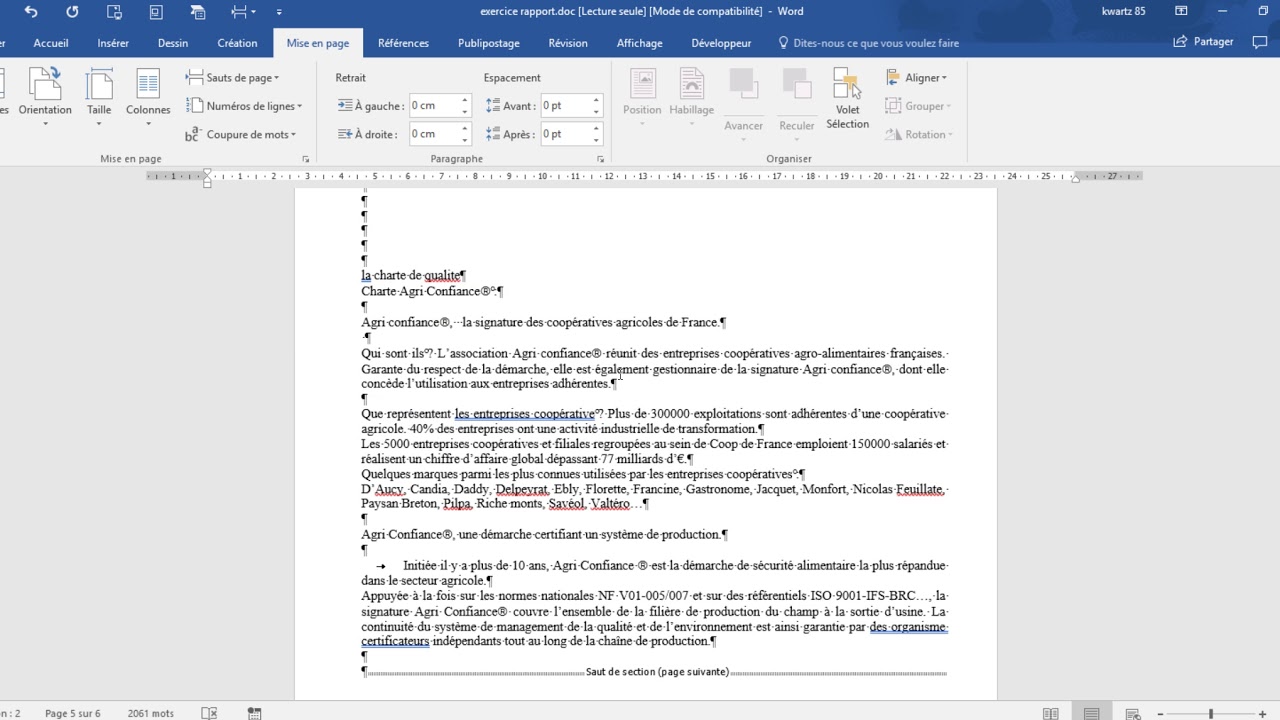Click the zoom out minus button
The width and height of the screenshot is (1280, 720).
pos(1160,714)
